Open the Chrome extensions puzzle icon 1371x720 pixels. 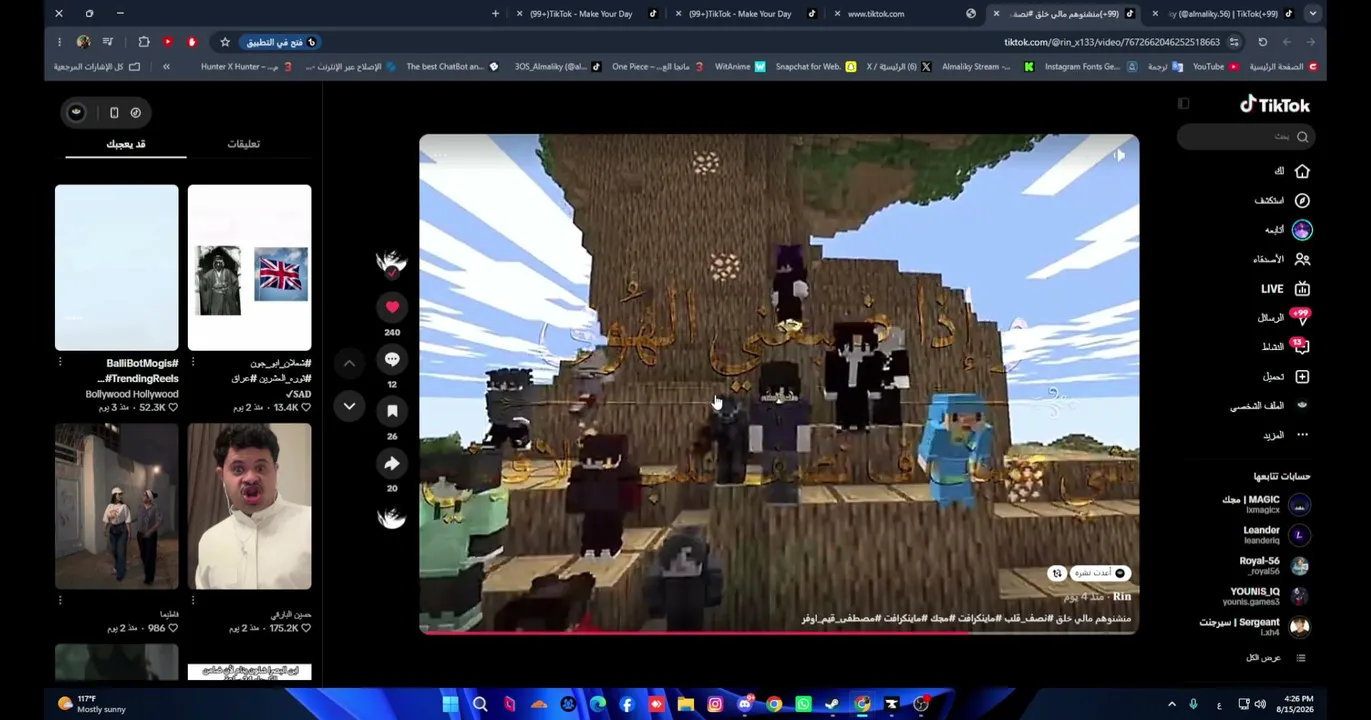(144, 42)
